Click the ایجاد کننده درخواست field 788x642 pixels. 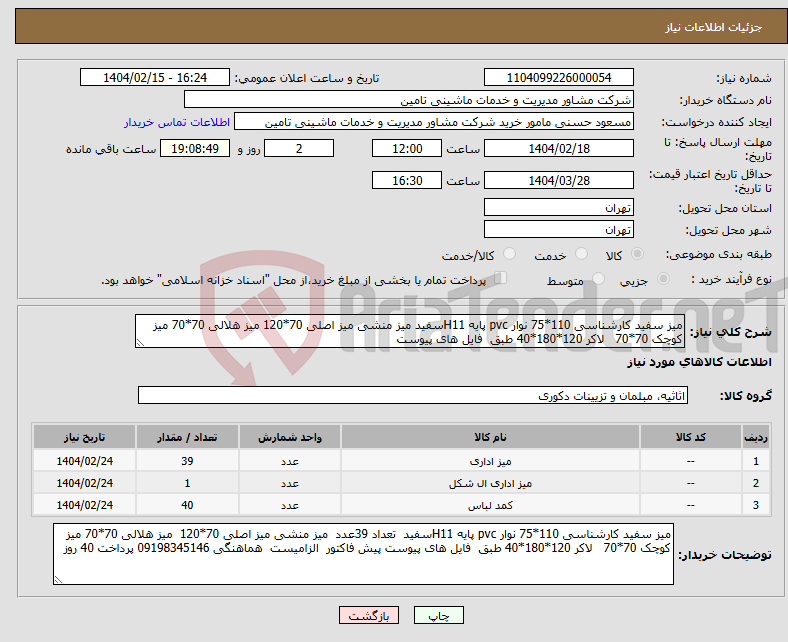434,122
